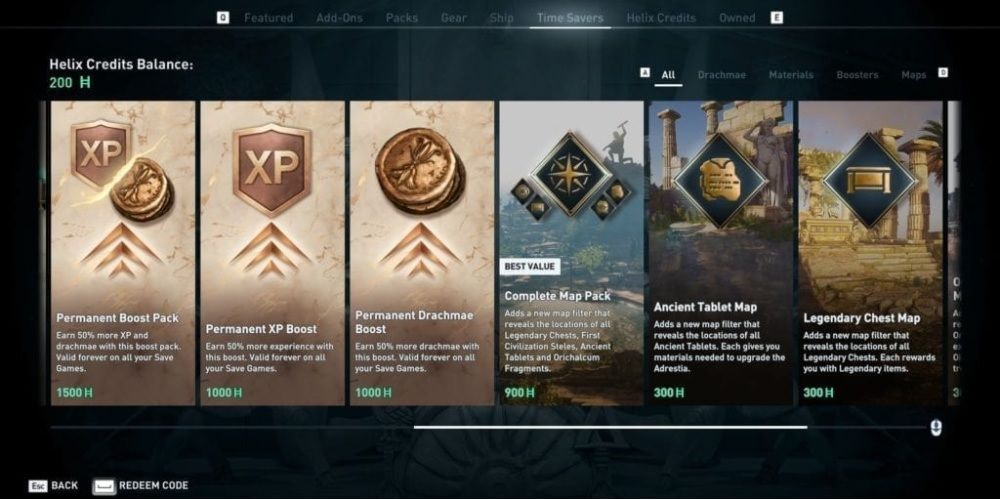
Task: Open the Permanent Boost Pack card
Action: (x=123, y=253)
